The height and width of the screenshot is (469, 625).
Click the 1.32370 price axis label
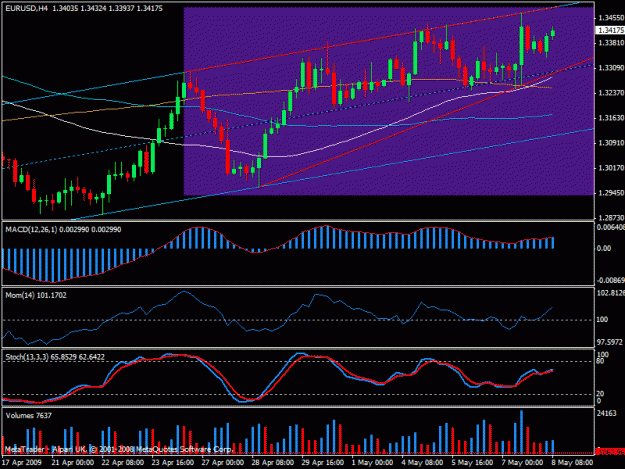click(611, 93)
